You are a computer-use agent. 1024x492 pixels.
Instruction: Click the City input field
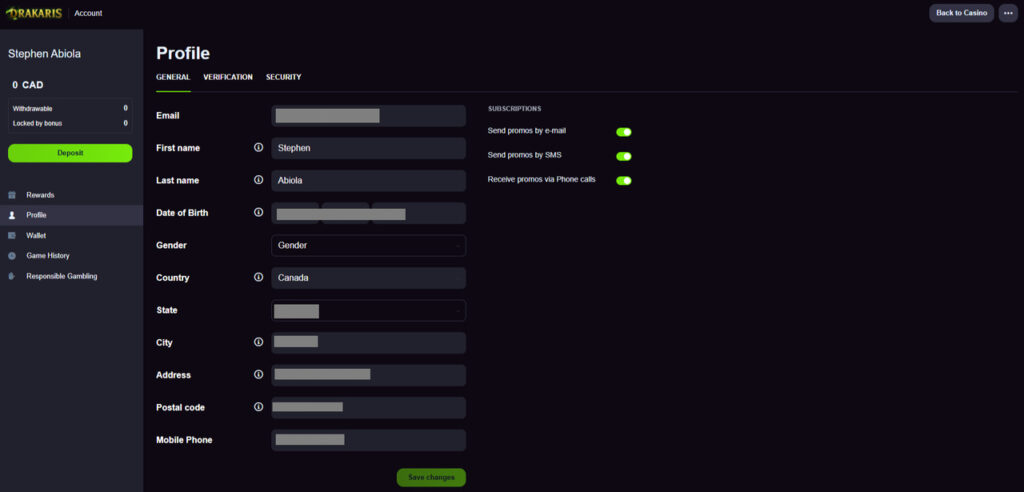(368, 343)
